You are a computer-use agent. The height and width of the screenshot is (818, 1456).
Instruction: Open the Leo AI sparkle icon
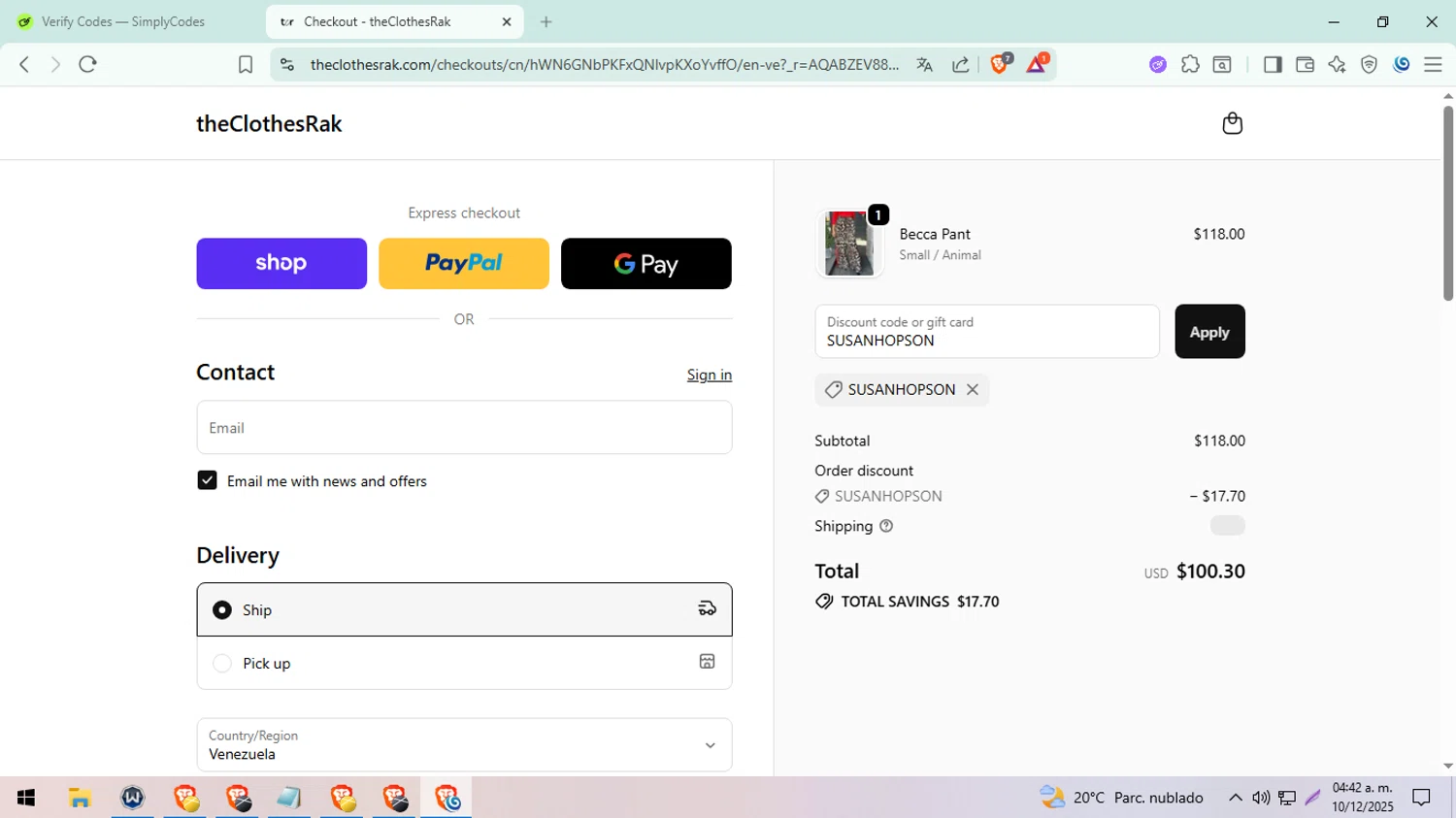[1337, 64]
